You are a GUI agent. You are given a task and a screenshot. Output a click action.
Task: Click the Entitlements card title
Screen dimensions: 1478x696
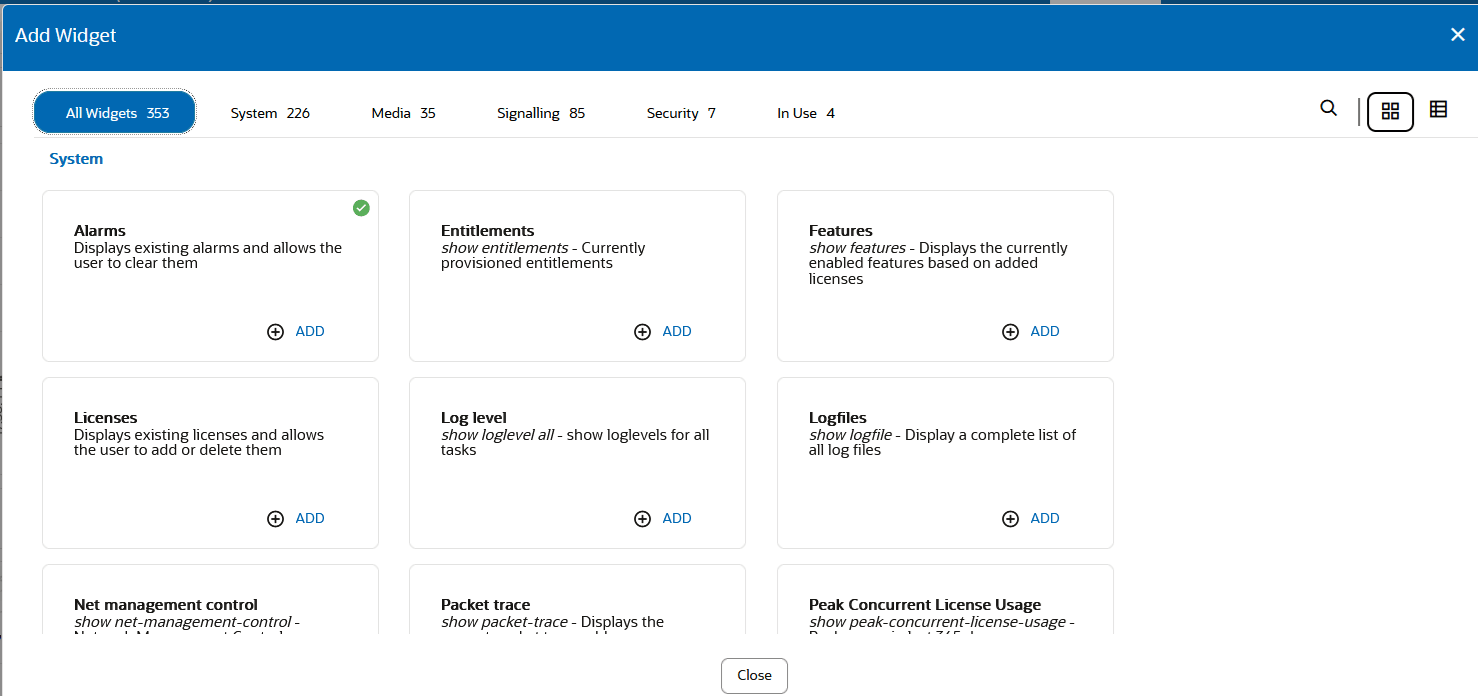[488, 231]
